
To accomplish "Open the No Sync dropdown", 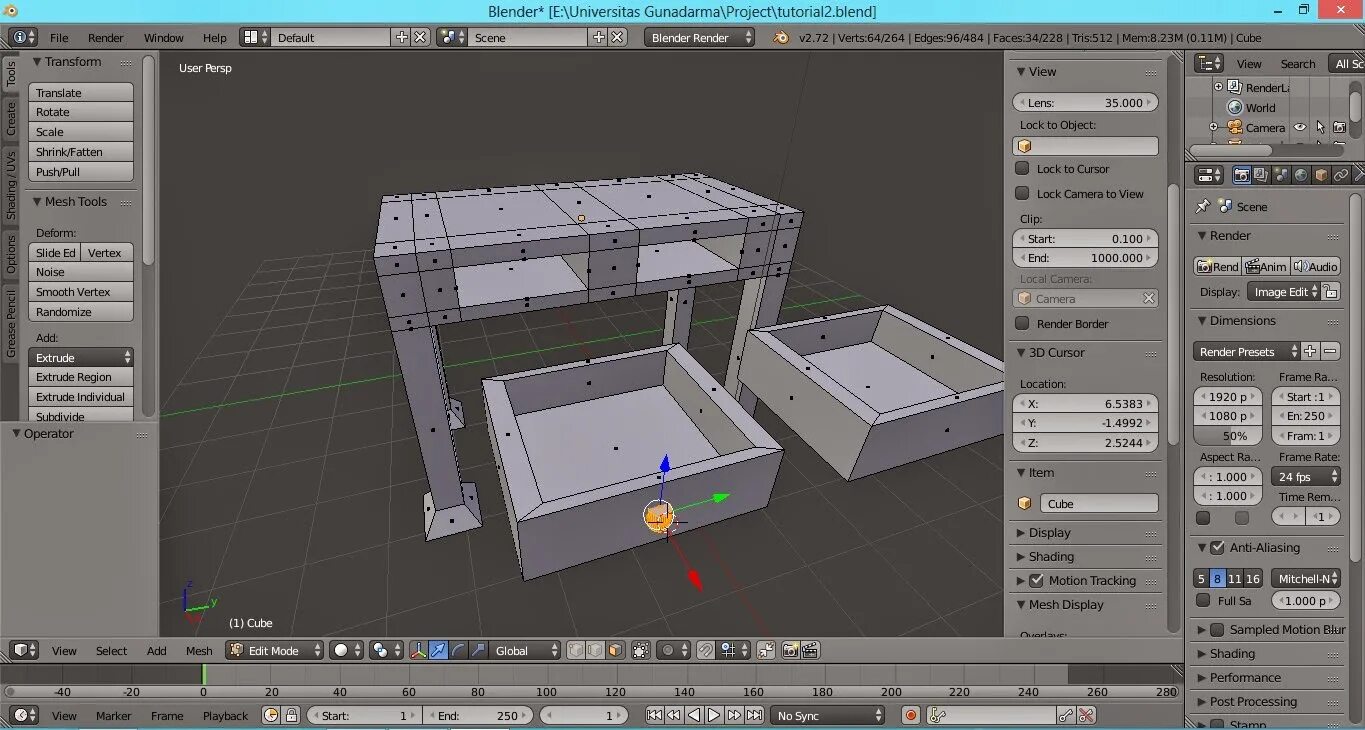I will [828, 715].
